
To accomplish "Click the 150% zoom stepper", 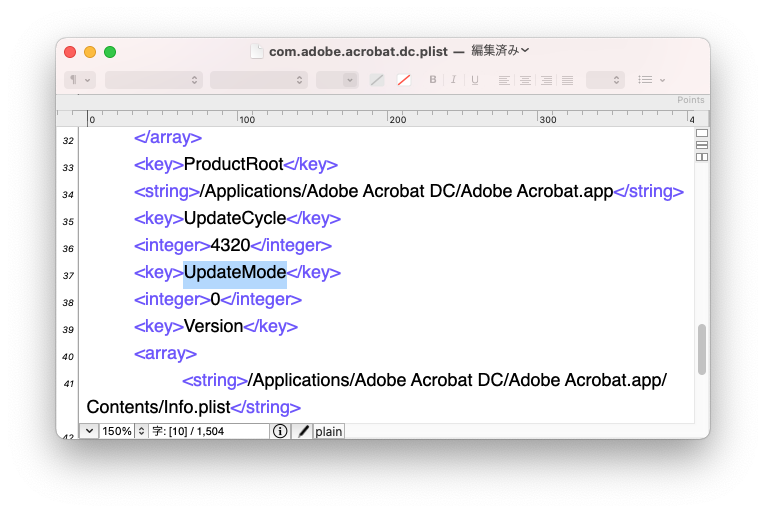I will [x=141, y=431].
